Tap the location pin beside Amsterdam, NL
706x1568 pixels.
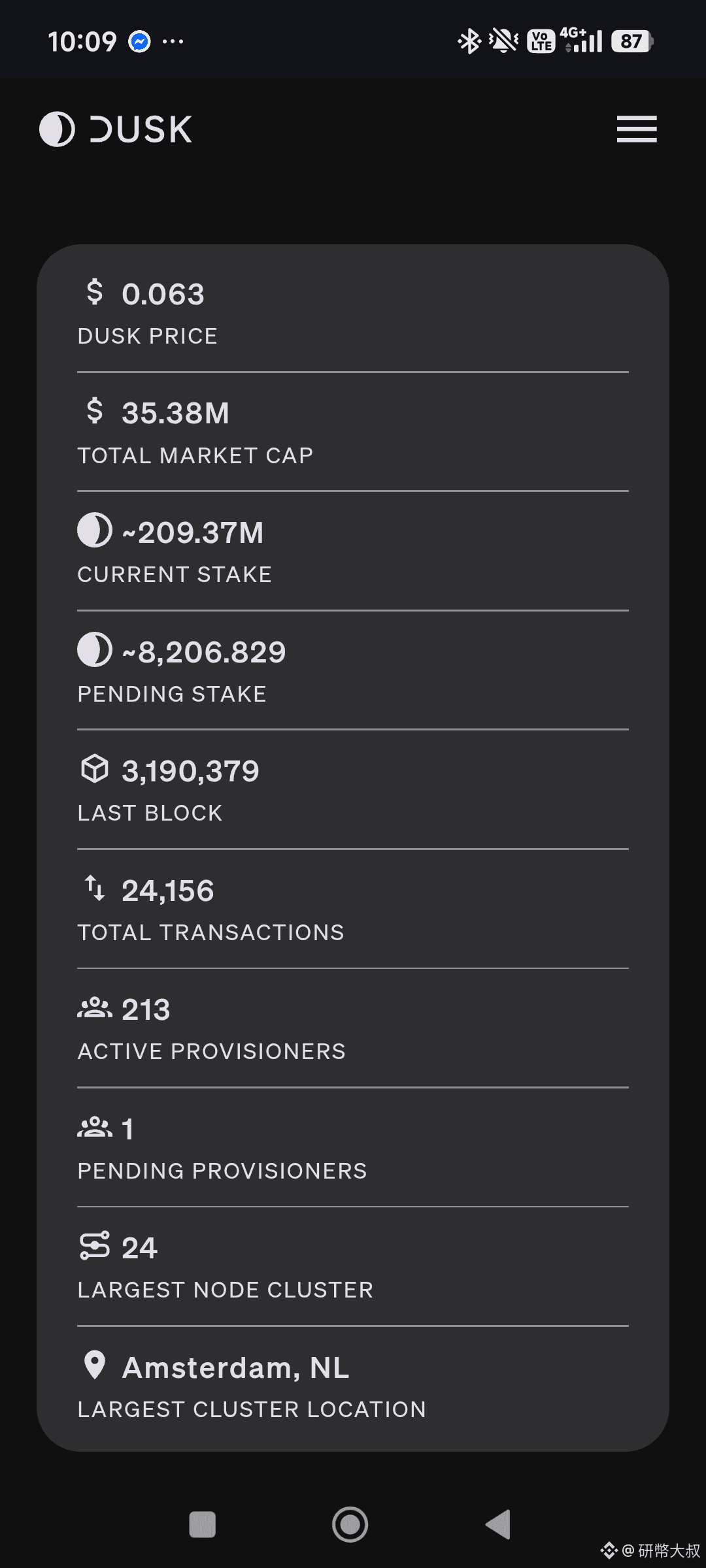(95, 1365)
